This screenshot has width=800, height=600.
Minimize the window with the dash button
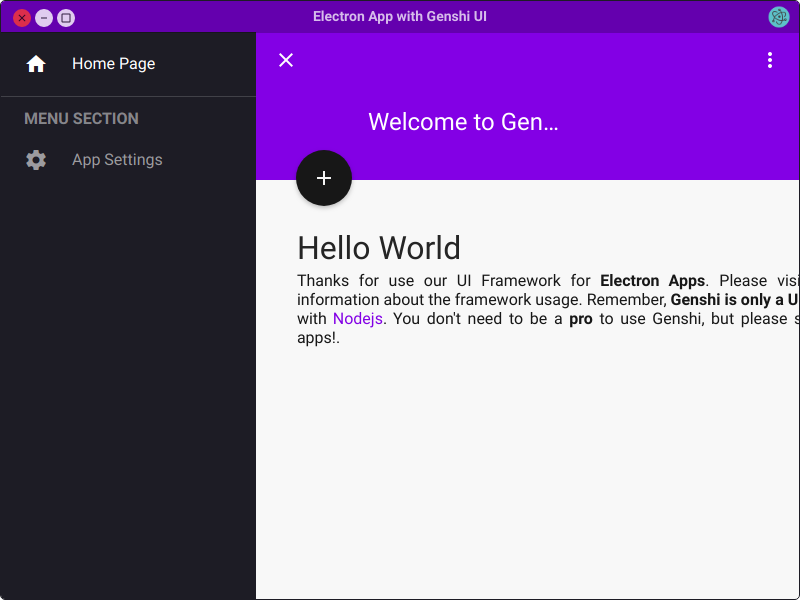click(x=44, y=18)
